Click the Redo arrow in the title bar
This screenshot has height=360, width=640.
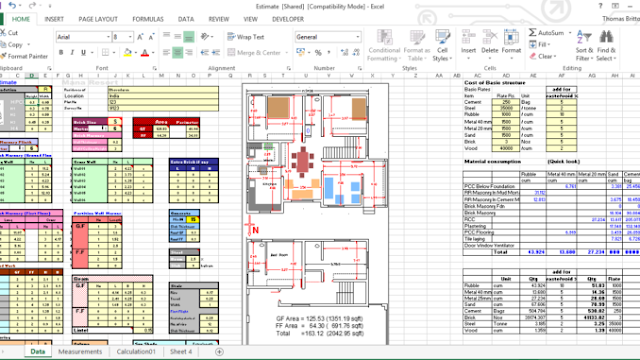[x=32, y=6]
